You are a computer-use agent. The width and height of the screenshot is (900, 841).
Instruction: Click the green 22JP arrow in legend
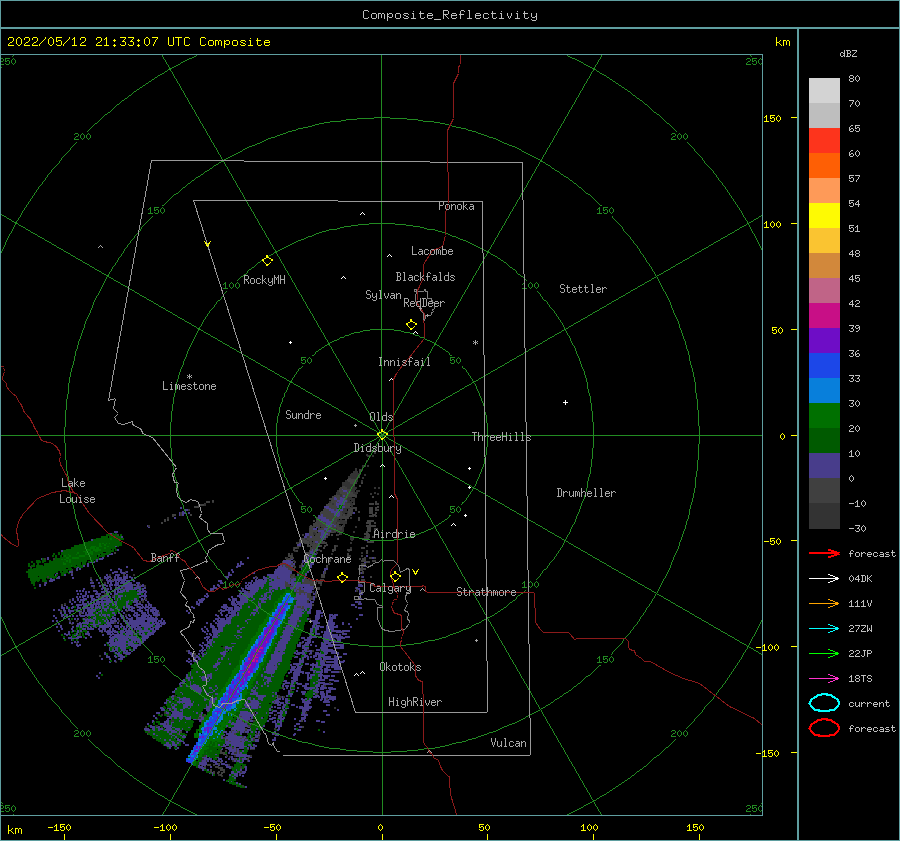(x=824, y=653)
